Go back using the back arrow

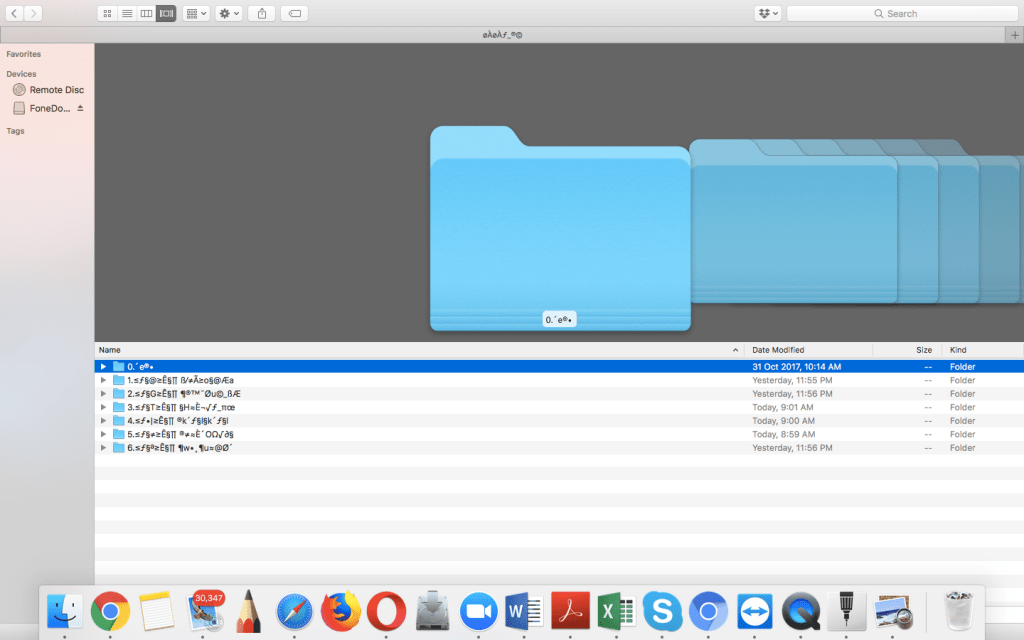(x=15, y=13)
